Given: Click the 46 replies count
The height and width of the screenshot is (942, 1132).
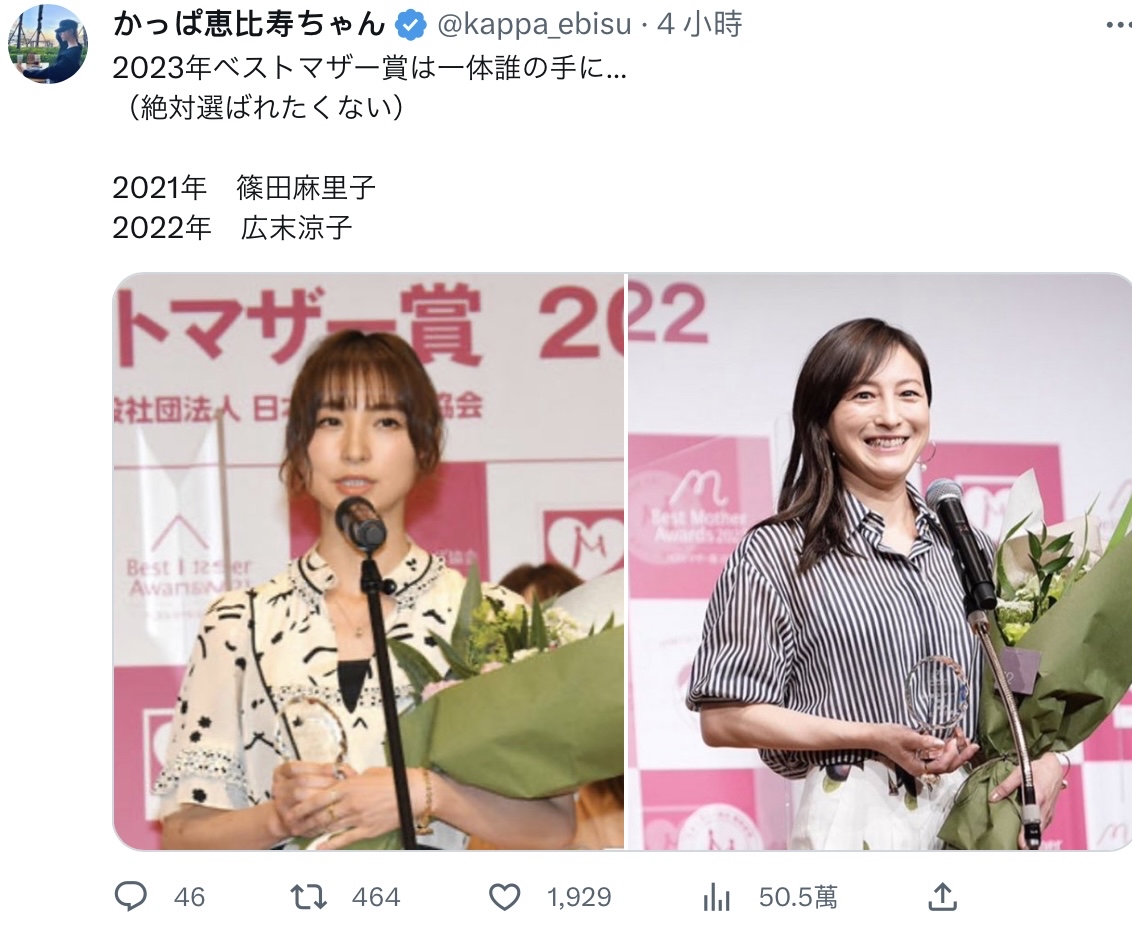Looking at the screenshot, I should point(189,897).
